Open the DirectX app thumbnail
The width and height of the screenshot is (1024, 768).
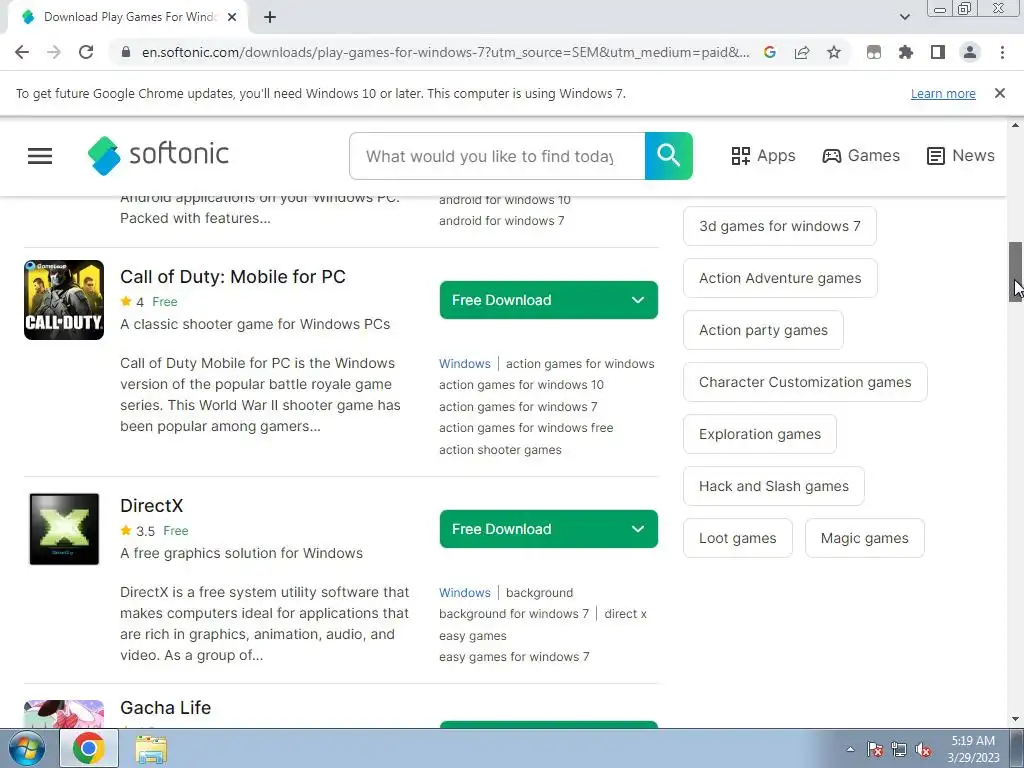[x=64, y=529]
